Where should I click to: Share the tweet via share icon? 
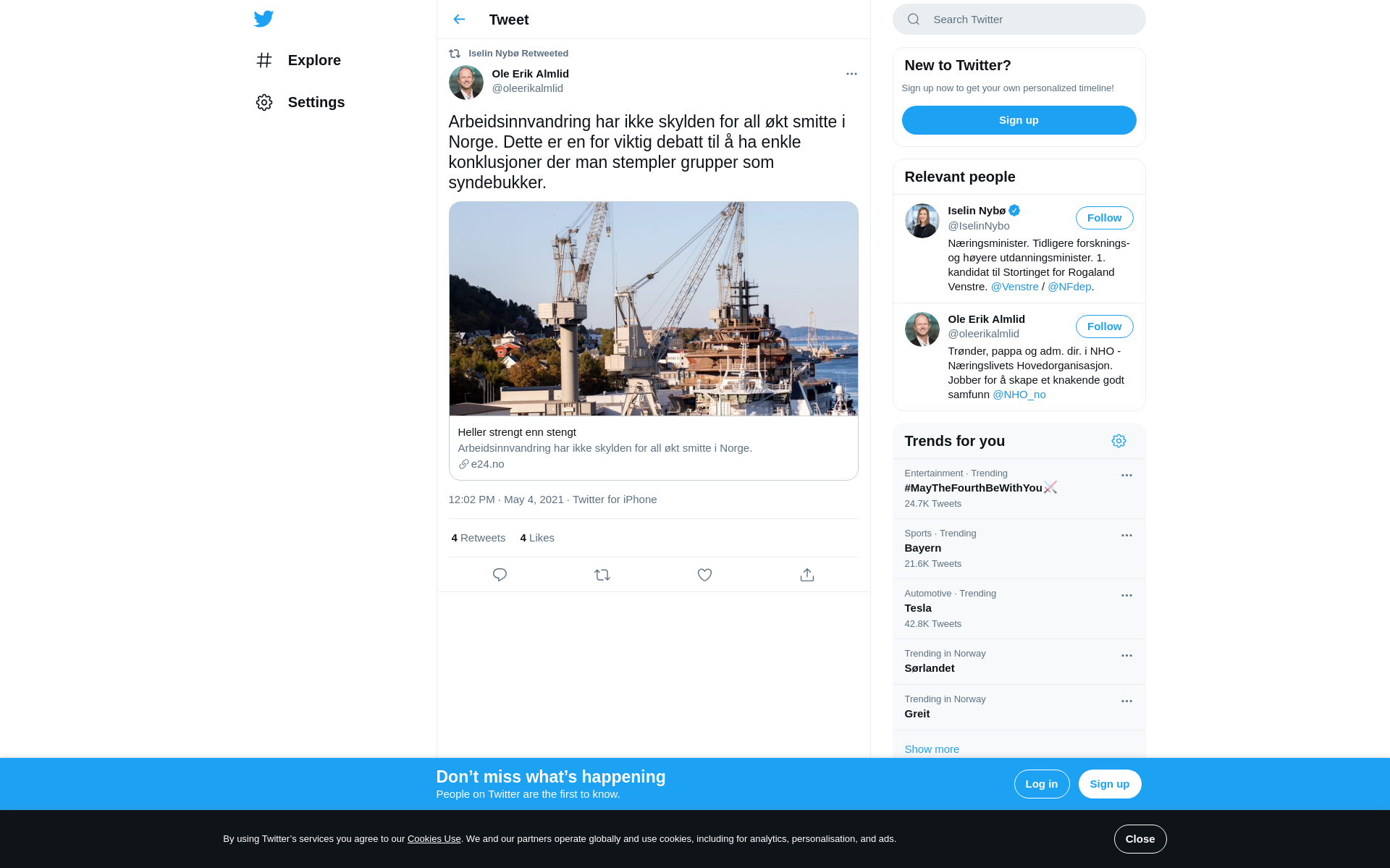tap(807, 575)
